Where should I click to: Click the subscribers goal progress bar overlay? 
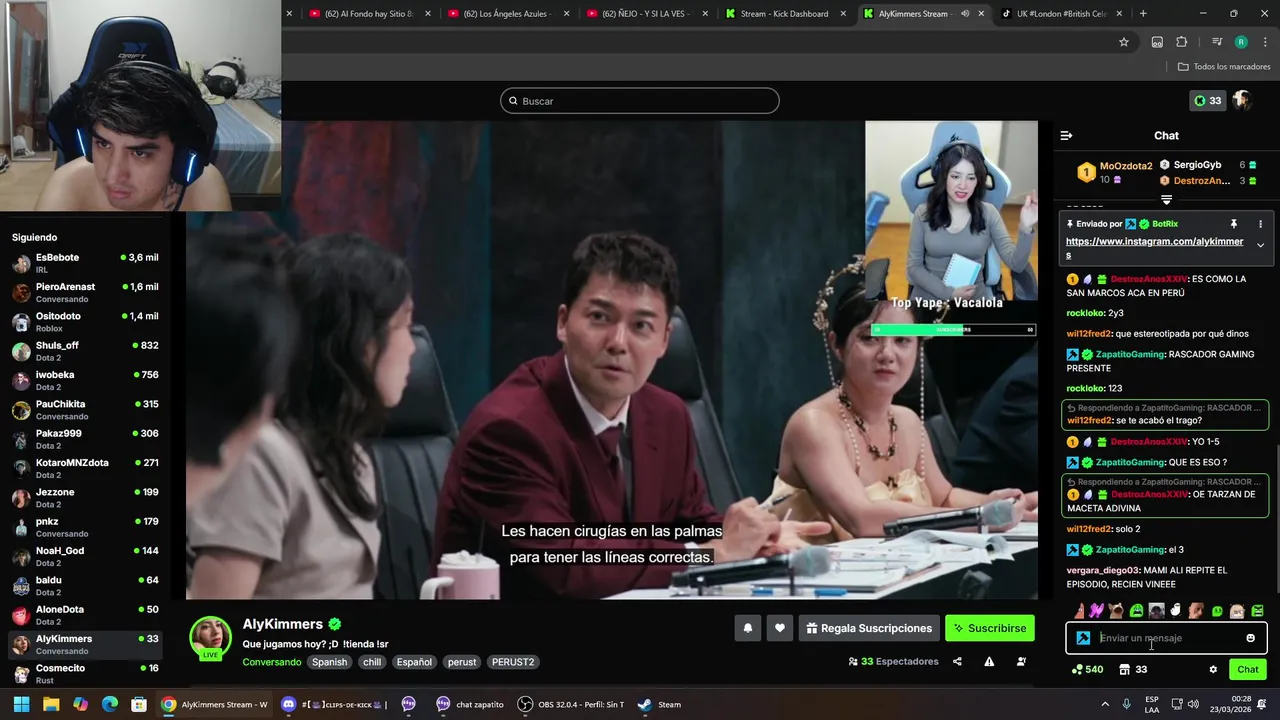(954, 329)
